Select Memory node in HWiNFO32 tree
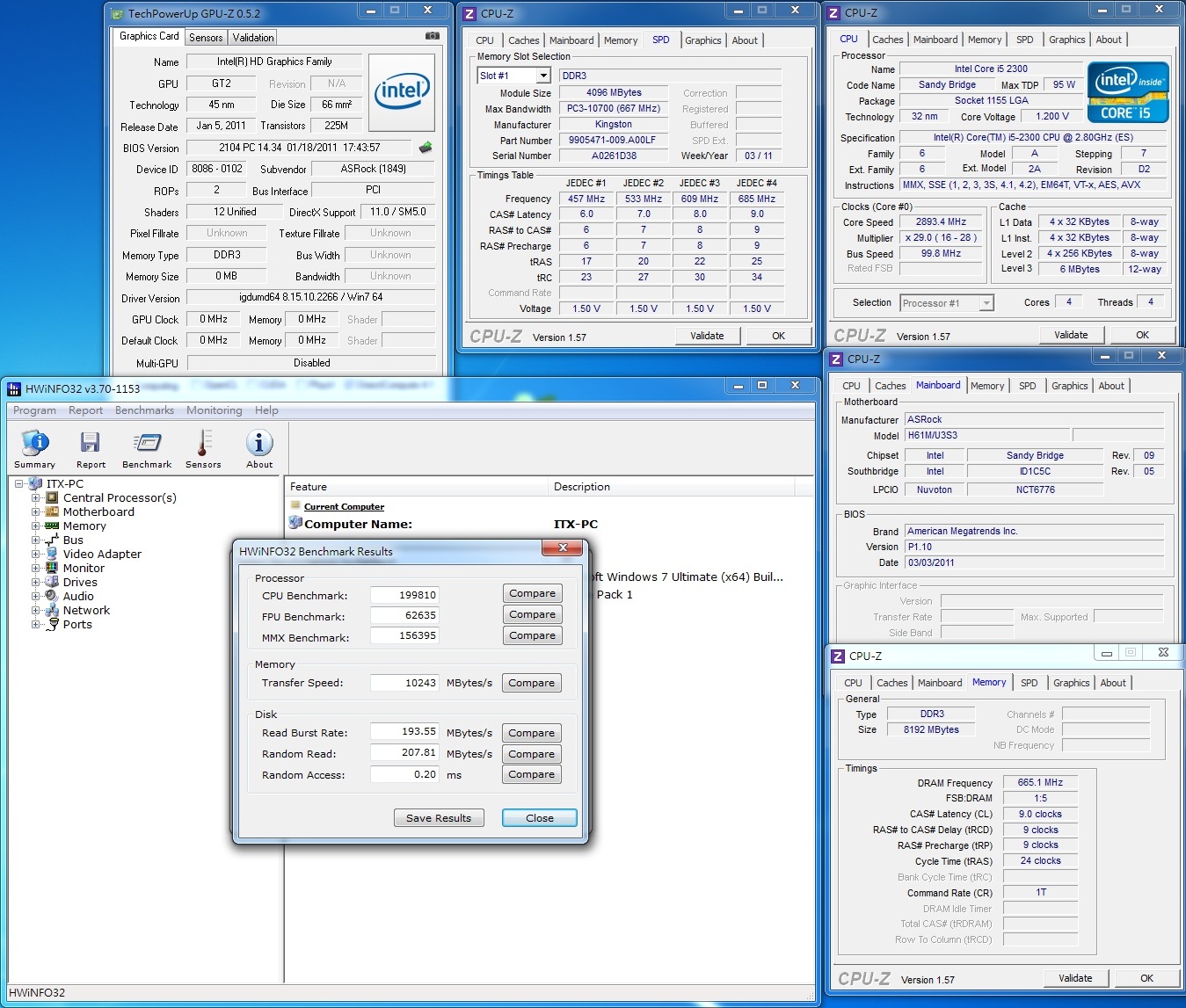The image size is (1186, 1008). (84, 526)
